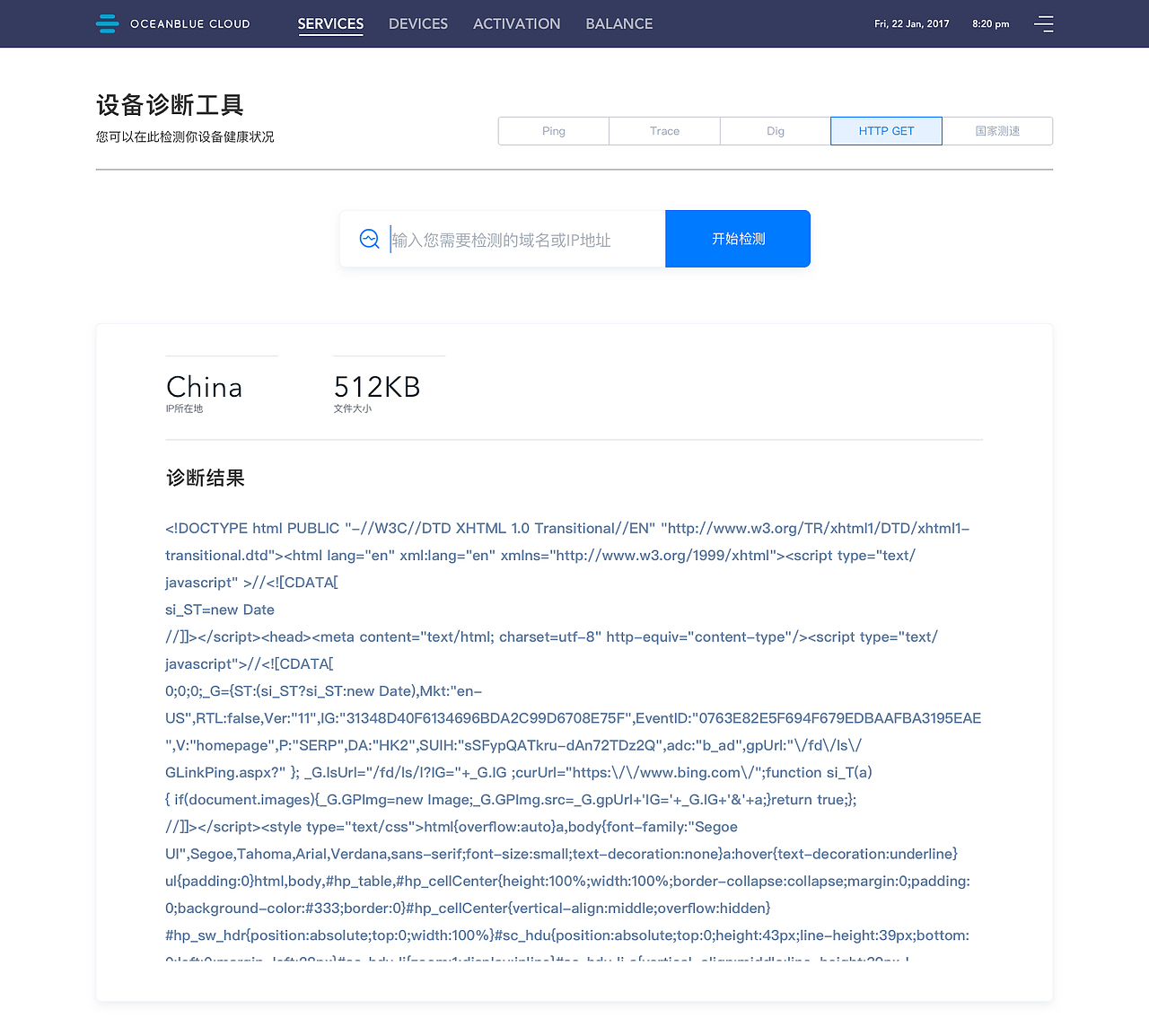Click the subtitle 您可以在此检测你设备健康状况
The height and width of the screenshot is (1036, 1149).
coord(185,136)
